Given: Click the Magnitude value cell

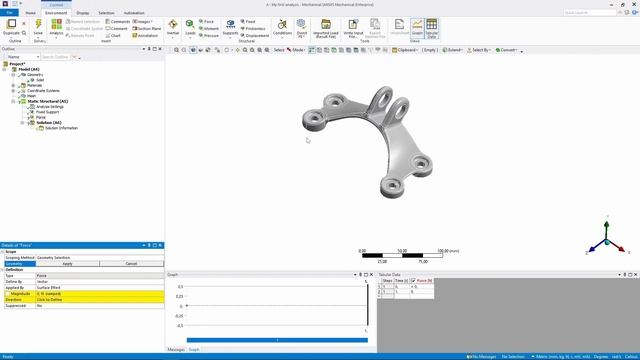Looking at the screenshot, I should pos(100,293).
